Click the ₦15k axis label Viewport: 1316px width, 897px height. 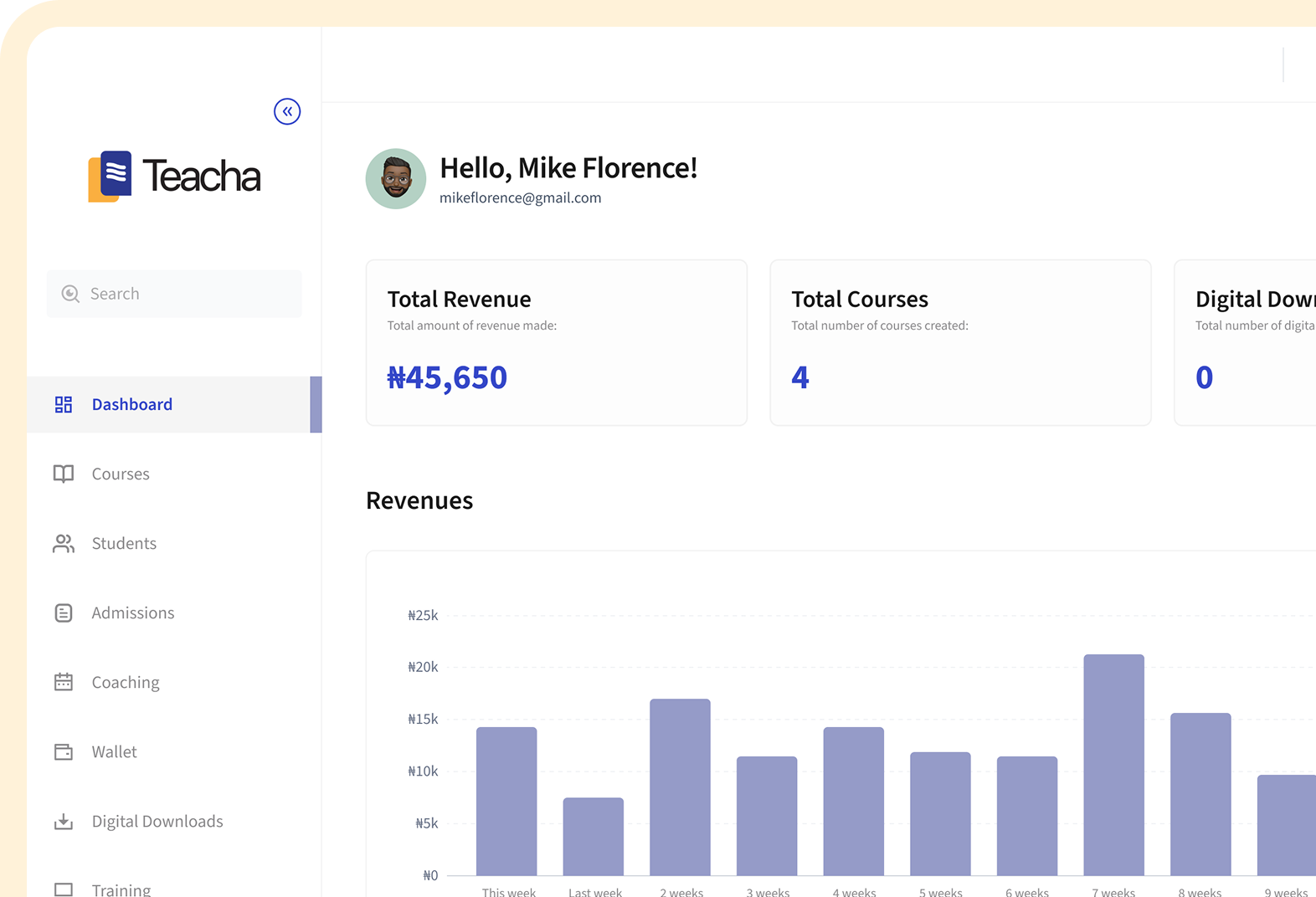tap(423, 720)
